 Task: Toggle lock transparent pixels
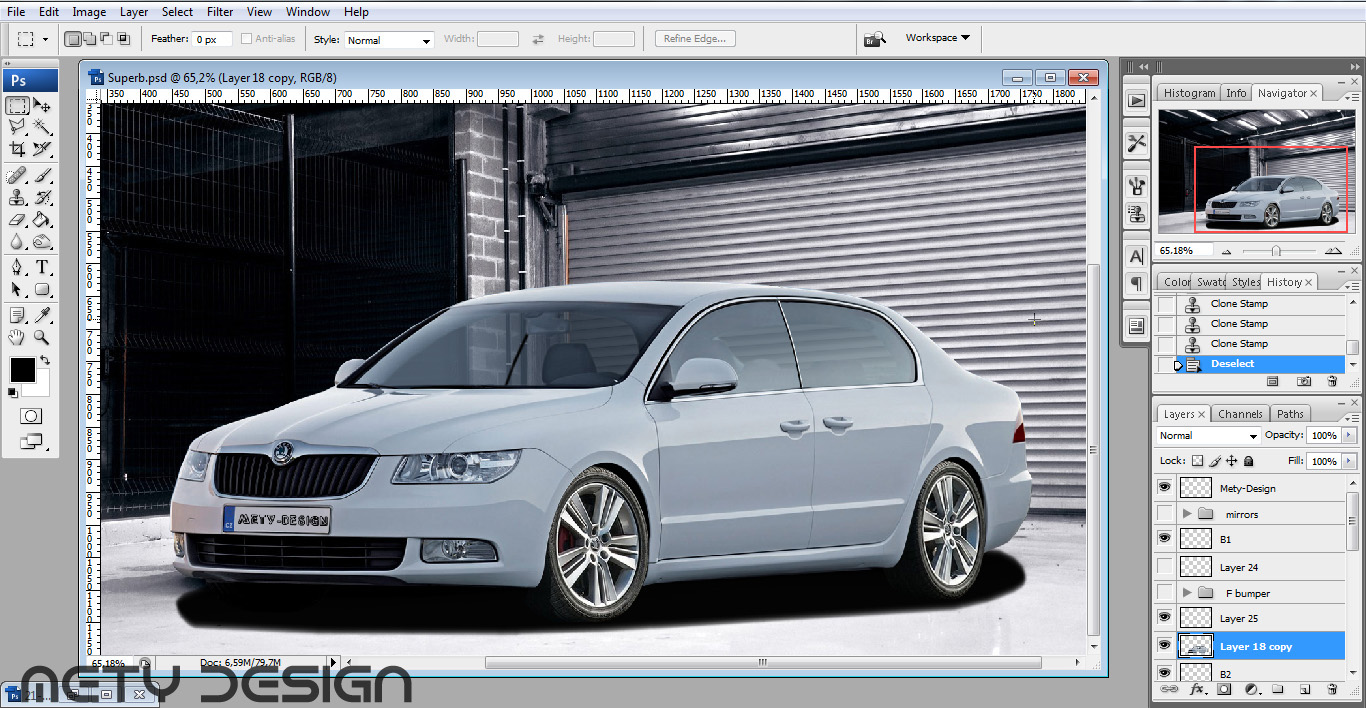point(1197,461)
